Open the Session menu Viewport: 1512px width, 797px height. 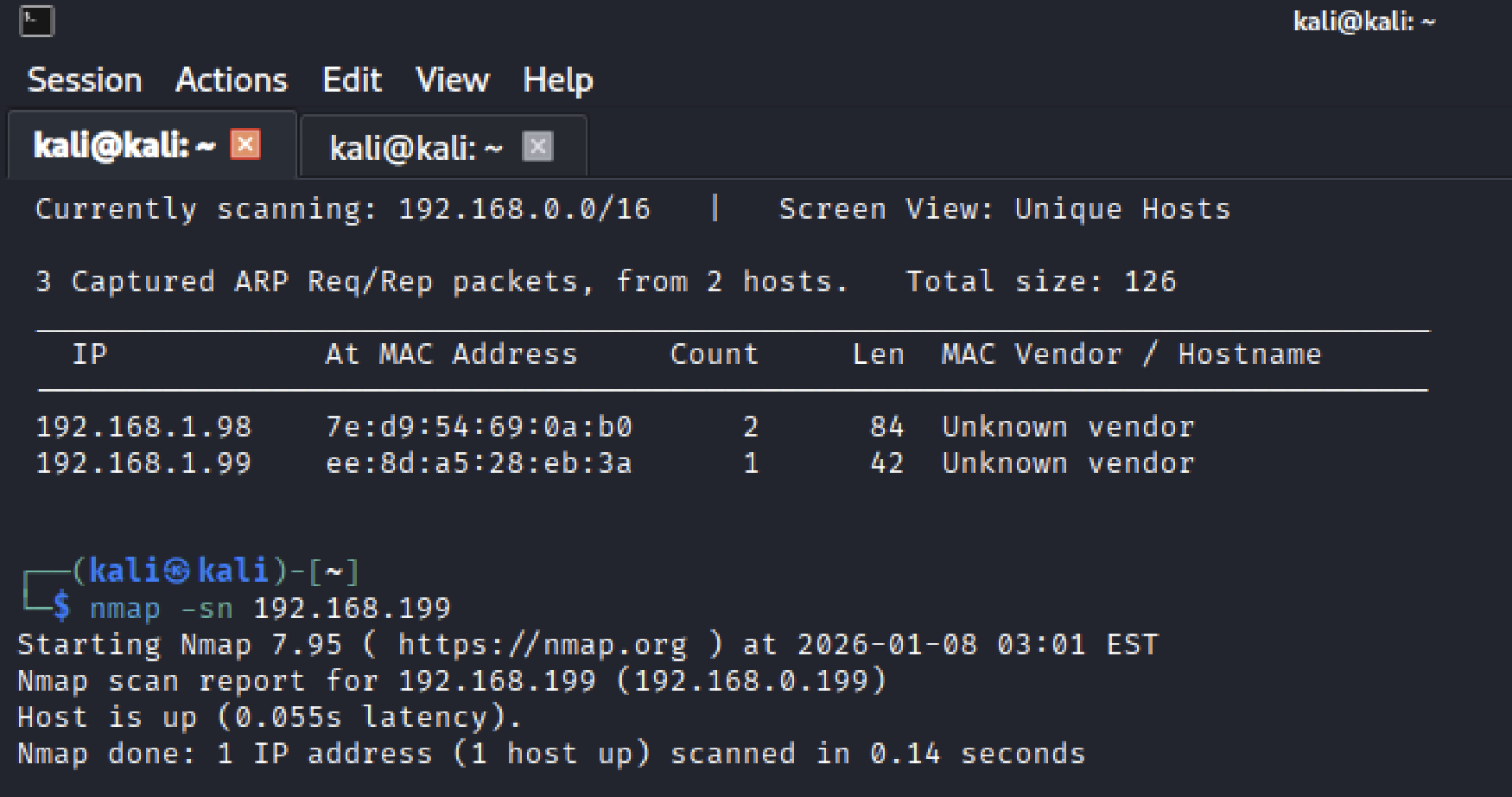[85, 80]
